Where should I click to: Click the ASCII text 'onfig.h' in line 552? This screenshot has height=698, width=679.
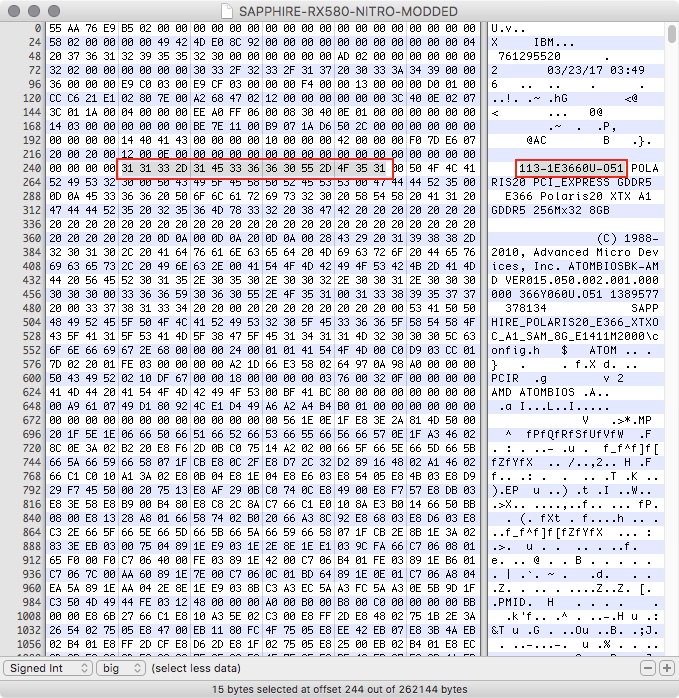pos(515,350)
